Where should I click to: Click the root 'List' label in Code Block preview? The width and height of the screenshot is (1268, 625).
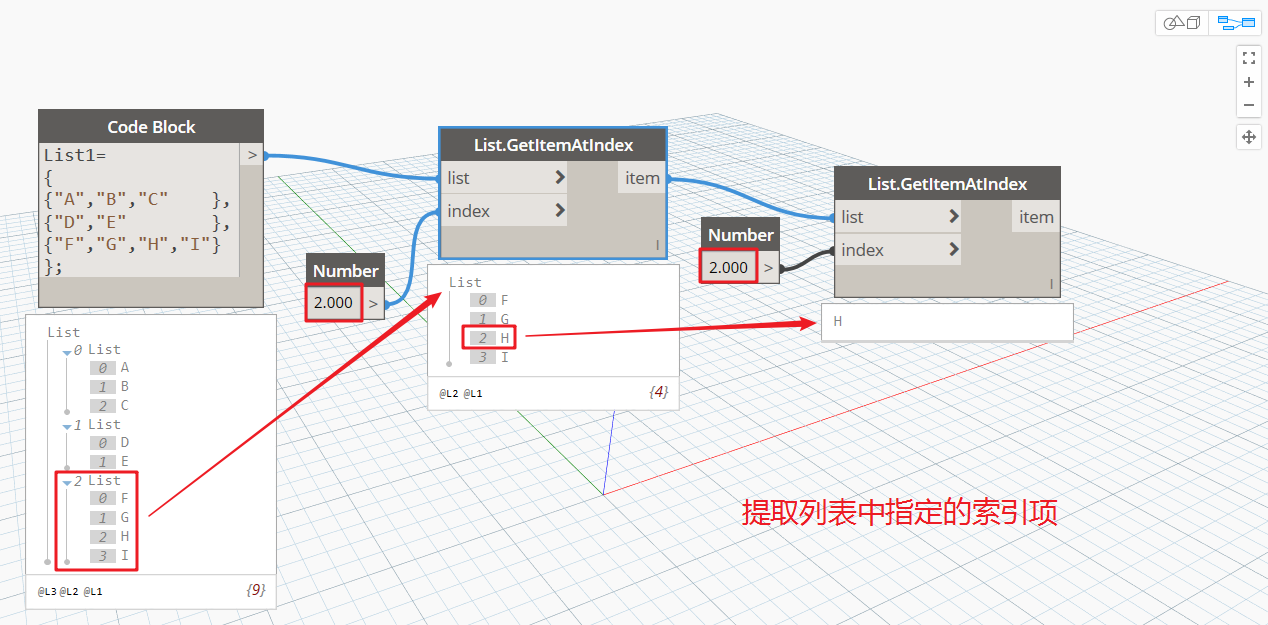click(64, 332)
